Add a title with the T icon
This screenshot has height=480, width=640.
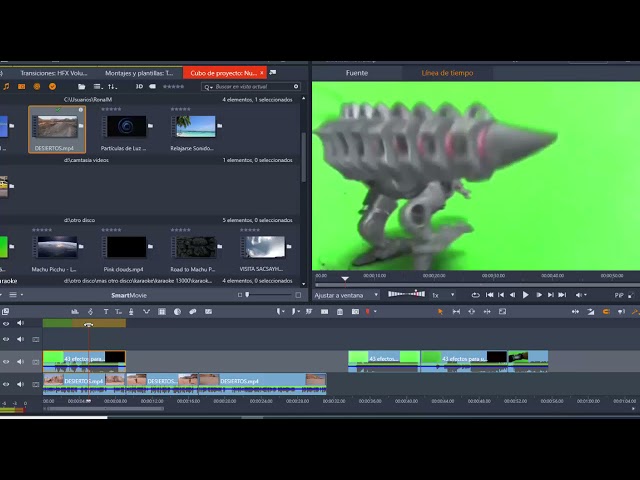(106, 311)
